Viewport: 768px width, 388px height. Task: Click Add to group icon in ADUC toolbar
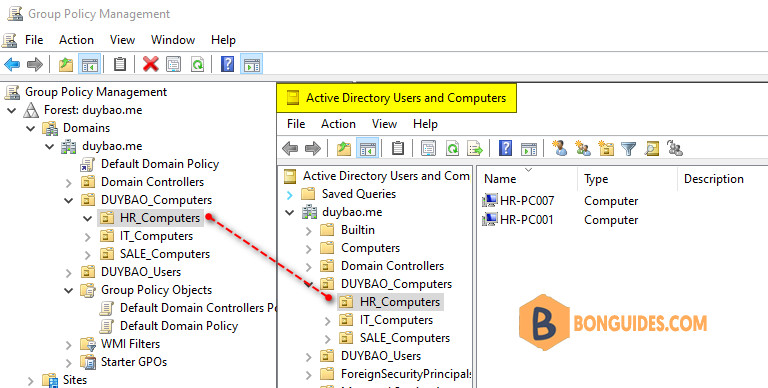point(675,148)
